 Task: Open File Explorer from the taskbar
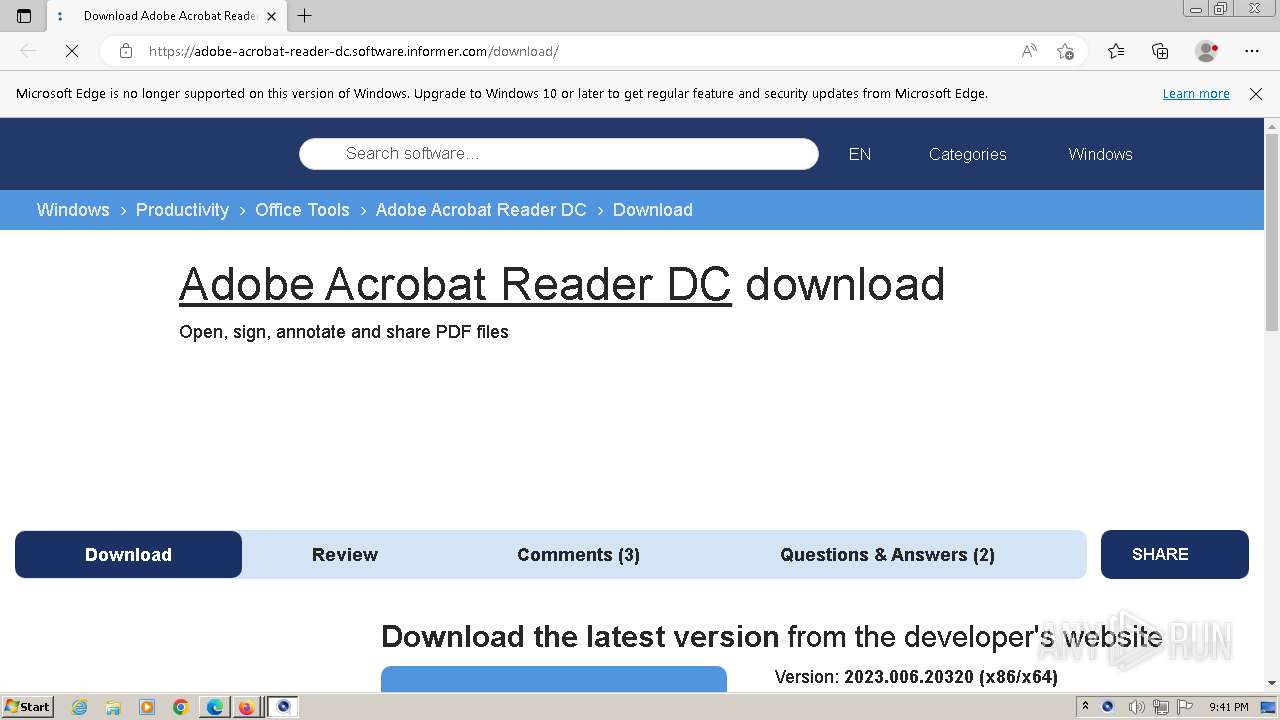113,707
